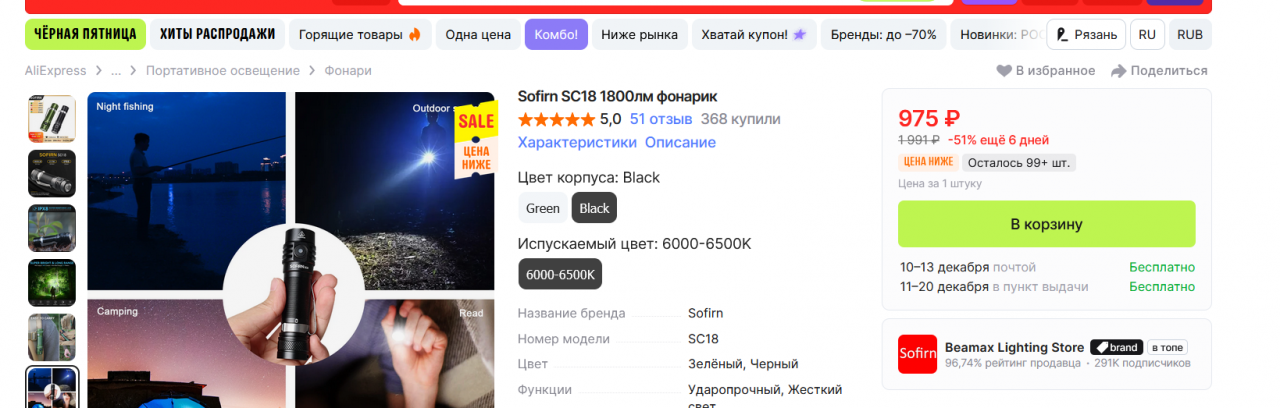
Task: Open the RU language selector
Action: tap(1147, 34)
